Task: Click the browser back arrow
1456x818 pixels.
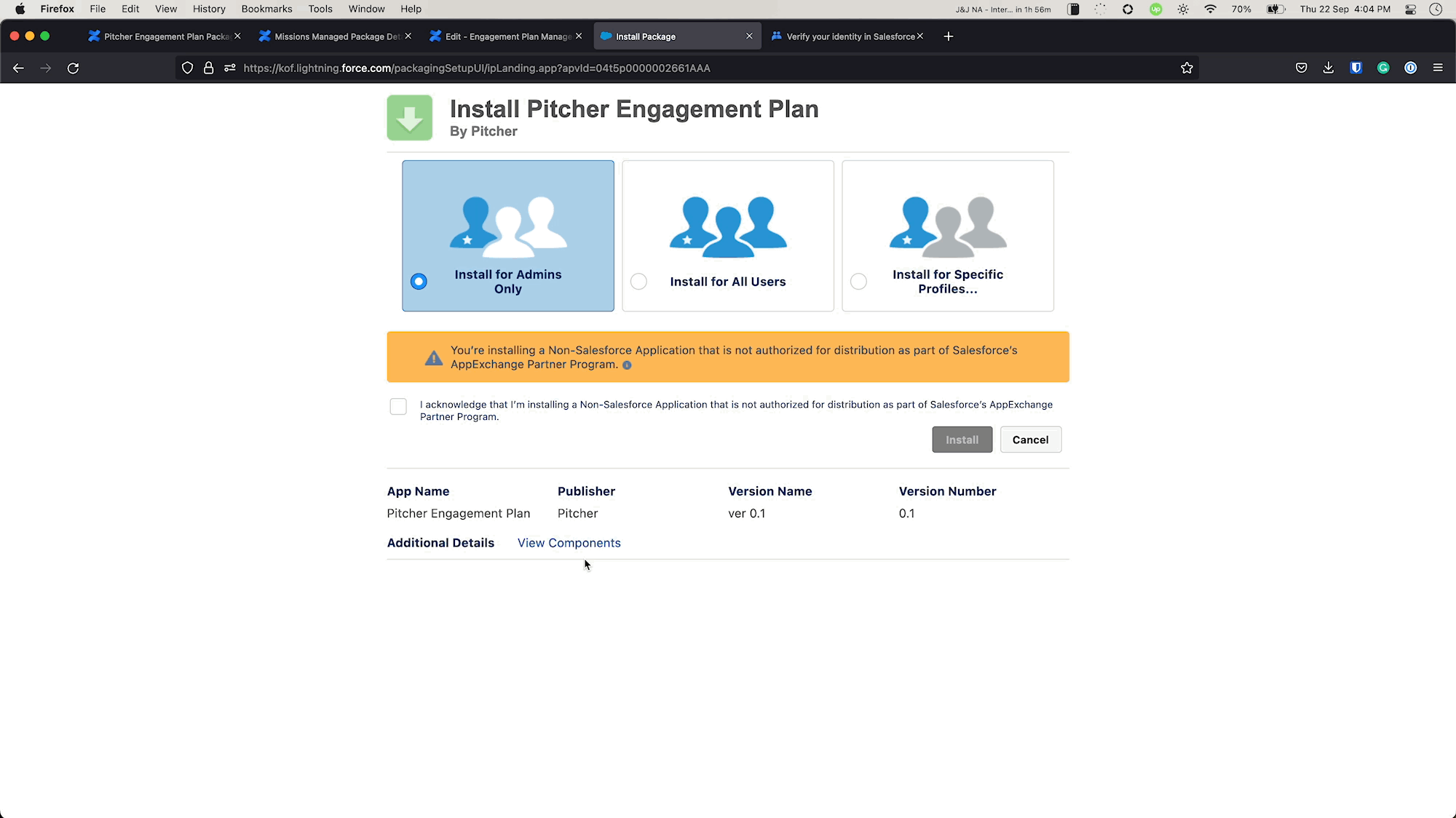Action: [19, 68]
